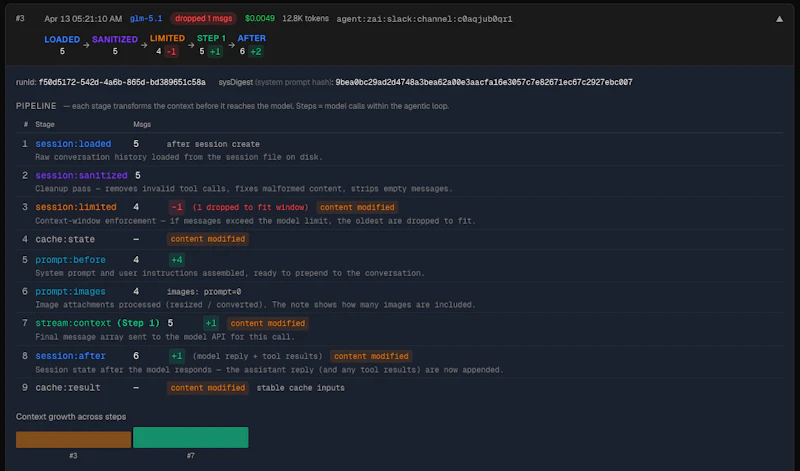Open the session:after stage row
The image size is (800, 471).
coord(399,362)
